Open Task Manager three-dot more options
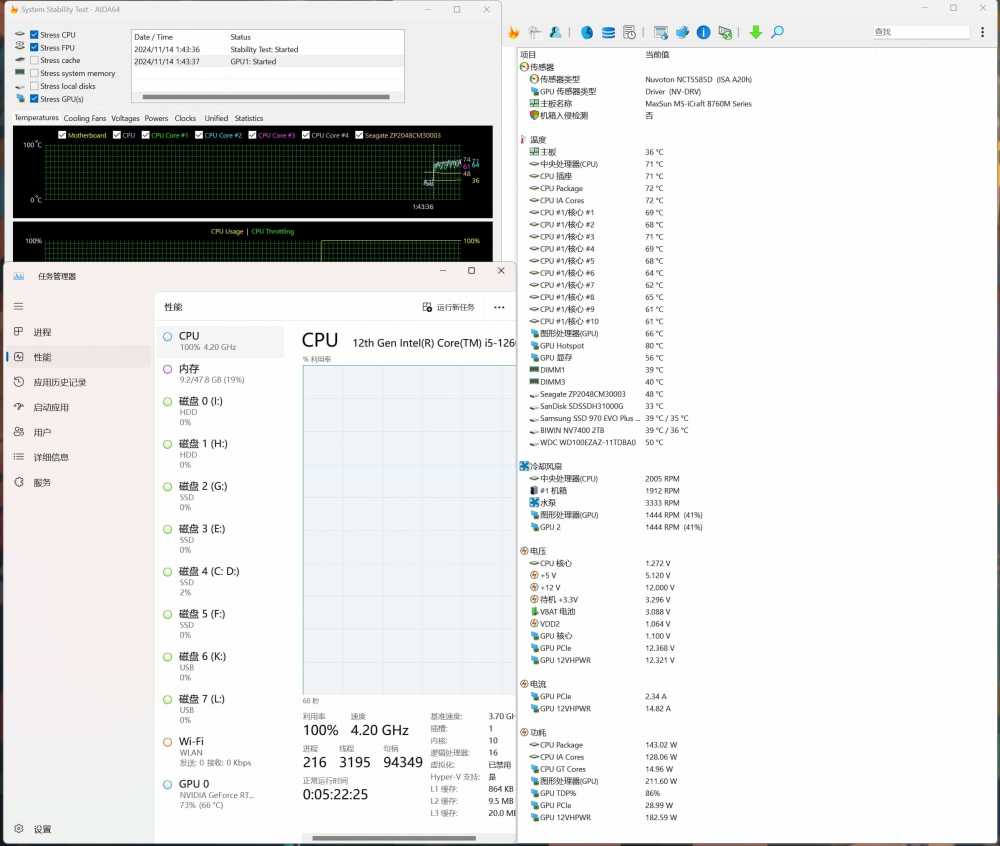Viewport: 1000px width, 846px height. tap(499, 307)
